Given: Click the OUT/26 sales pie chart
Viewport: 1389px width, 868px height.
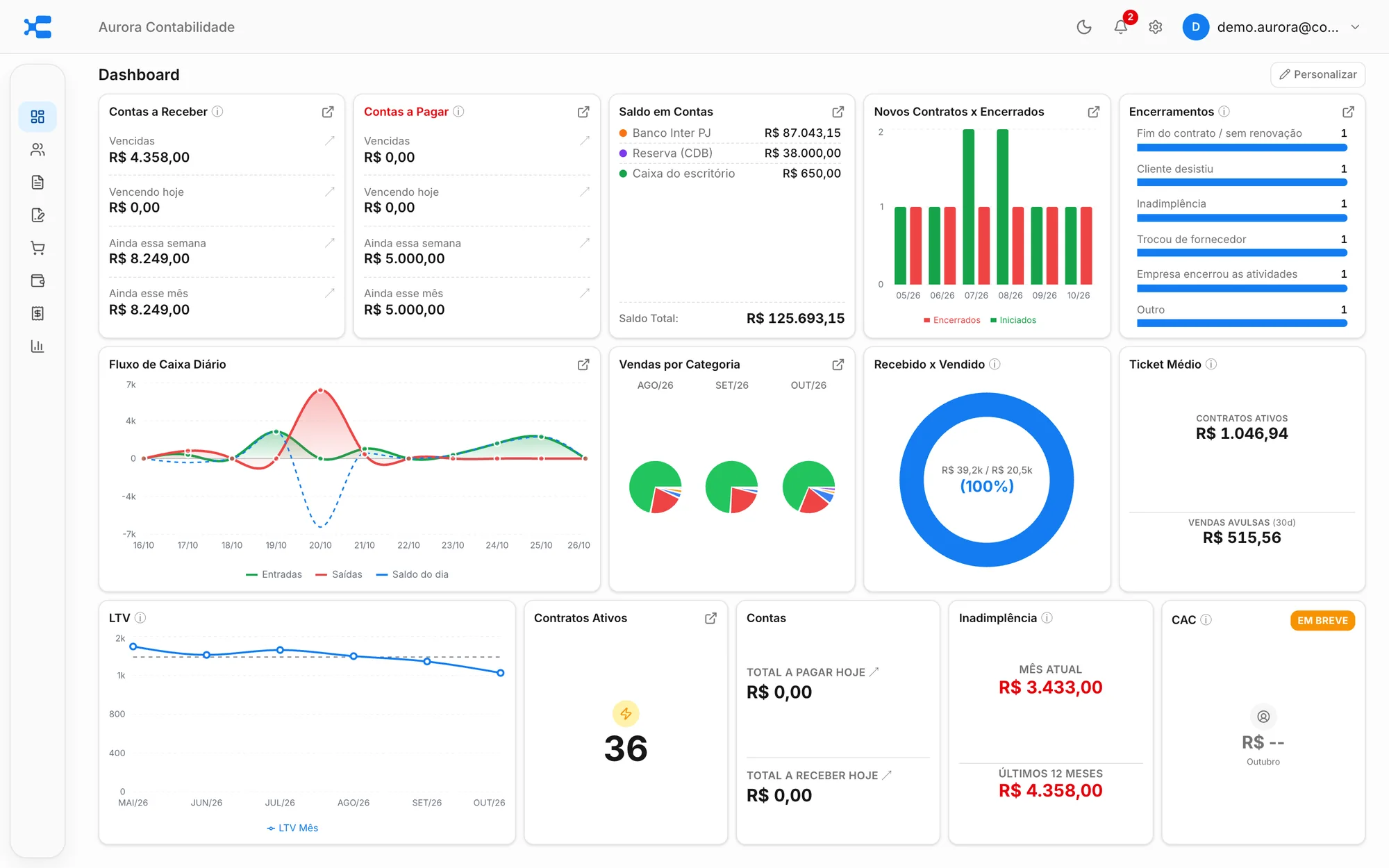Looking at the screenshot, I should click(x=808, y=487).
